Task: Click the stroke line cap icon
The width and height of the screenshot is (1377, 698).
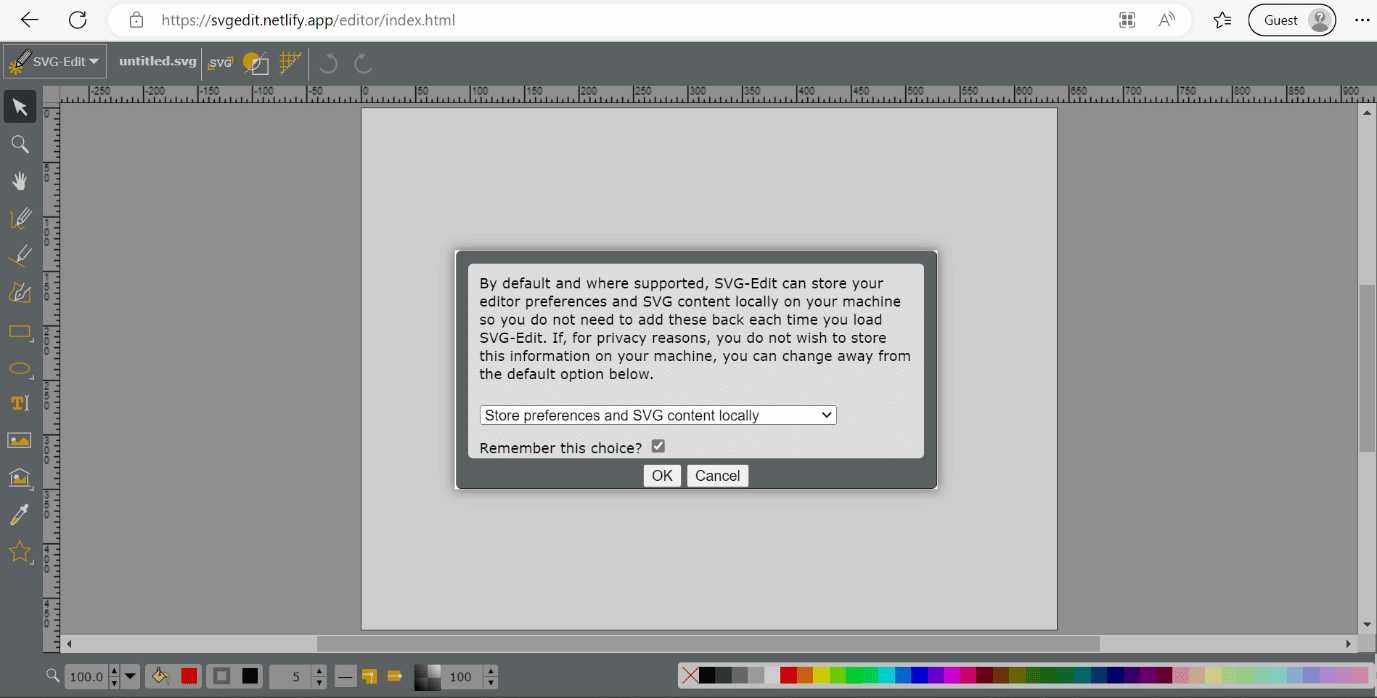Action: point(394,676)
